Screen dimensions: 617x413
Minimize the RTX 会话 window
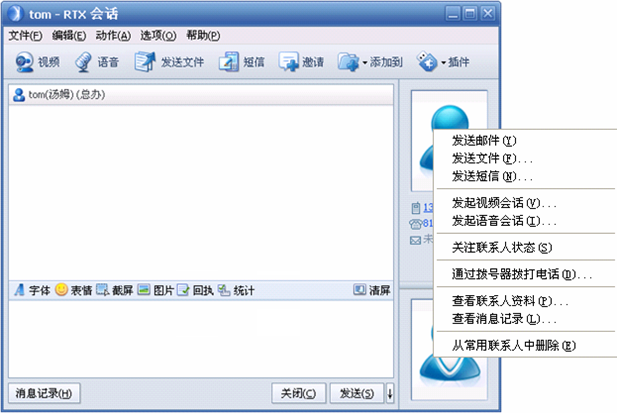click(x=453, y=14)
